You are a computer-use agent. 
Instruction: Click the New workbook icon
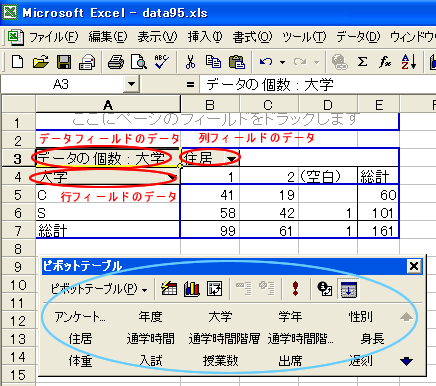(x=17, y=62)
